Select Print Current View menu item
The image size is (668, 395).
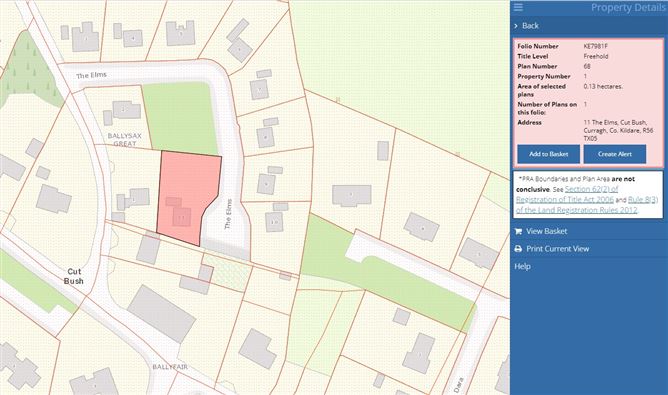[557, 249]
